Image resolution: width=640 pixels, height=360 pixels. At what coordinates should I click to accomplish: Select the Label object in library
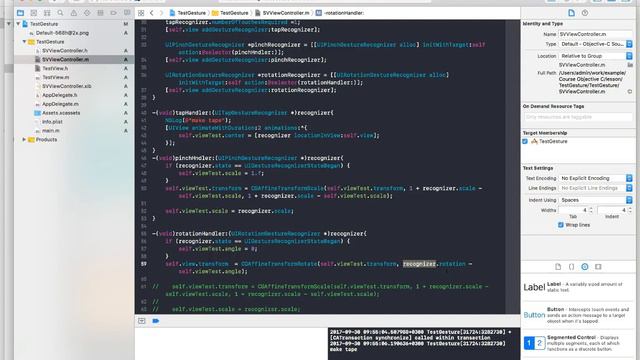(577, 287)
